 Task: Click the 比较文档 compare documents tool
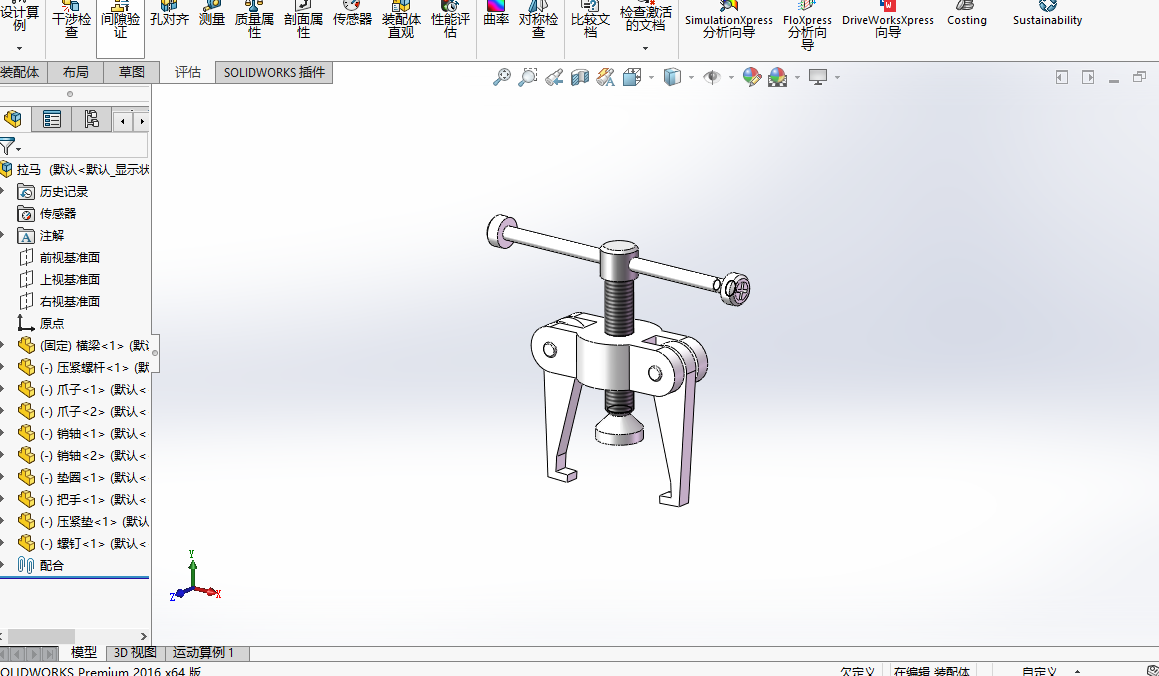point(591,20)
